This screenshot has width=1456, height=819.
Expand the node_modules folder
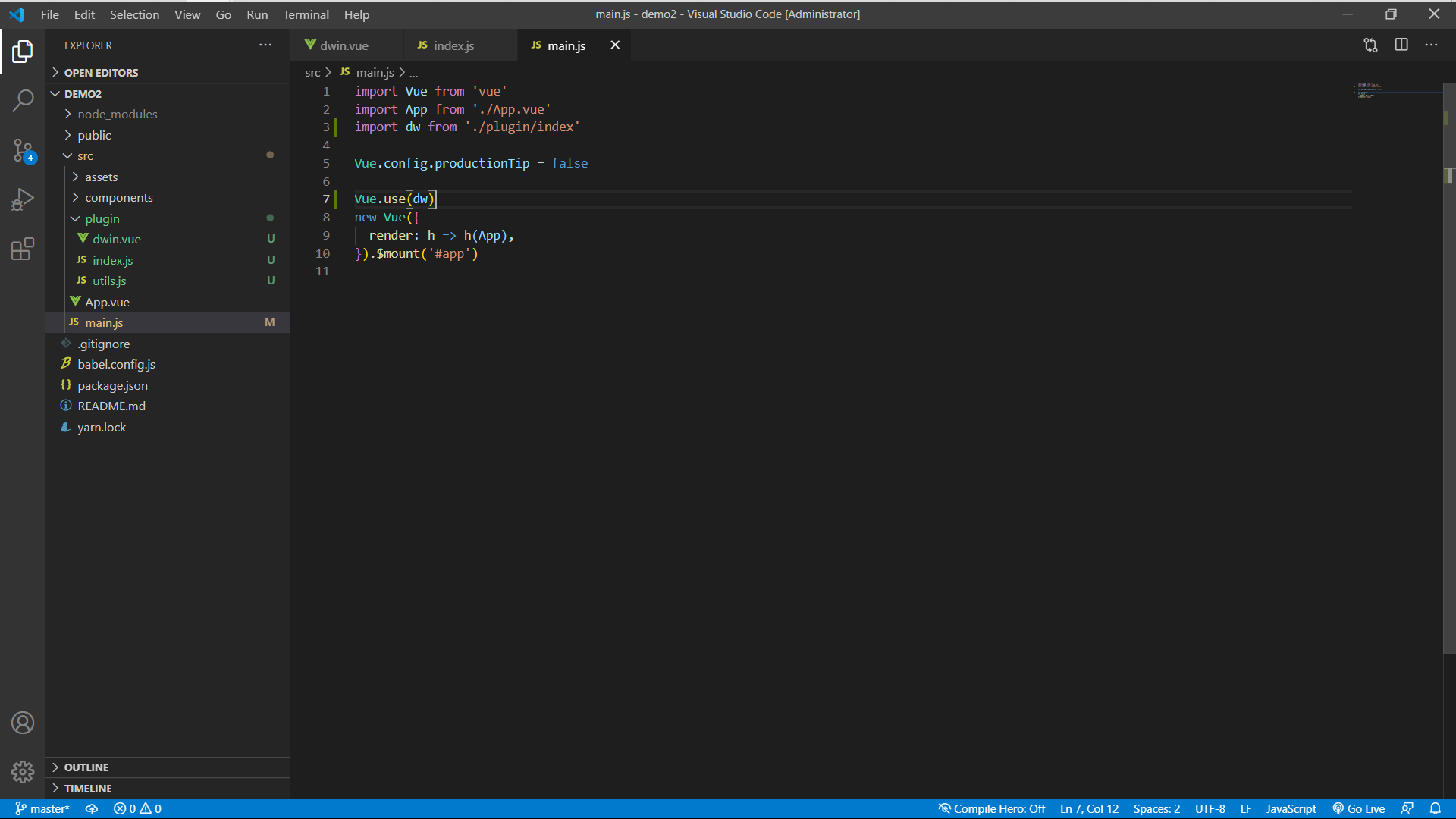168,115
